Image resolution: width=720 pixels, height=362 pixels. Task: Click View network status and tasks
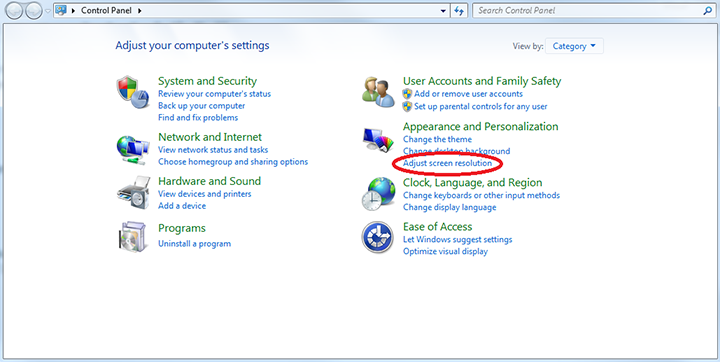point(213,150)
